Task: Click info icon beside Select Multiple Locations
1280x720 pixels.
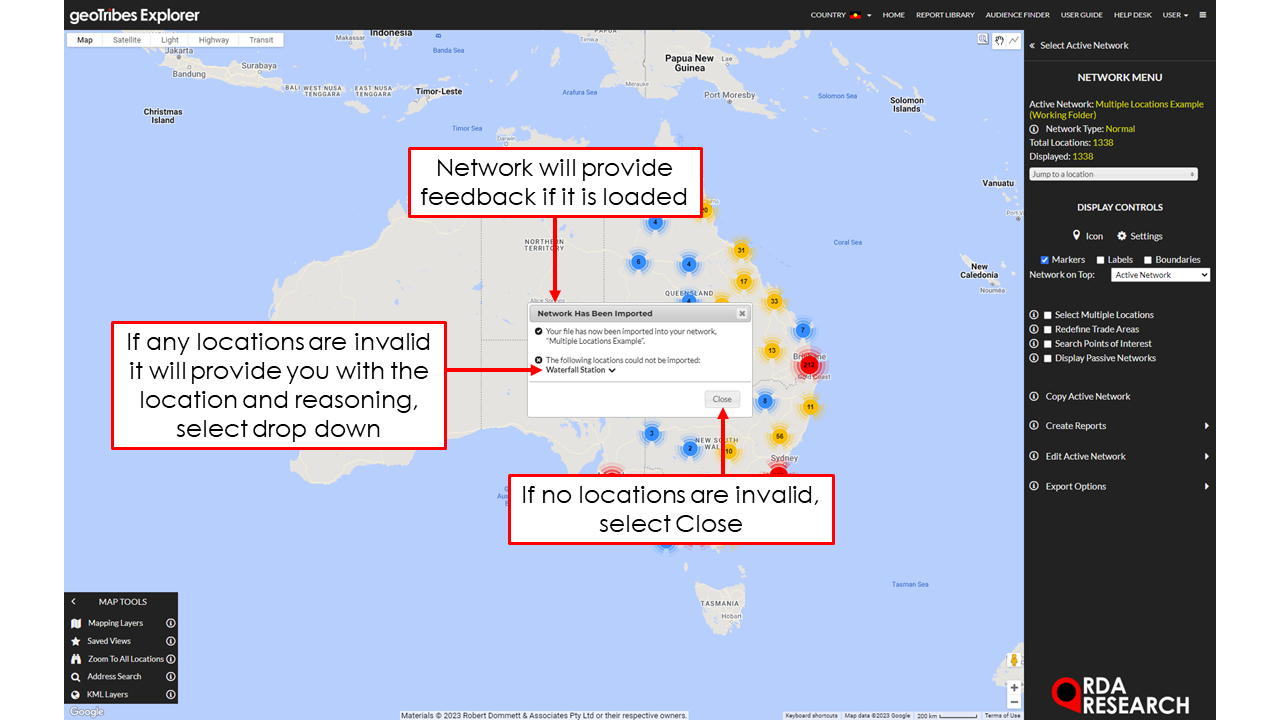Action: [1034, 315]
